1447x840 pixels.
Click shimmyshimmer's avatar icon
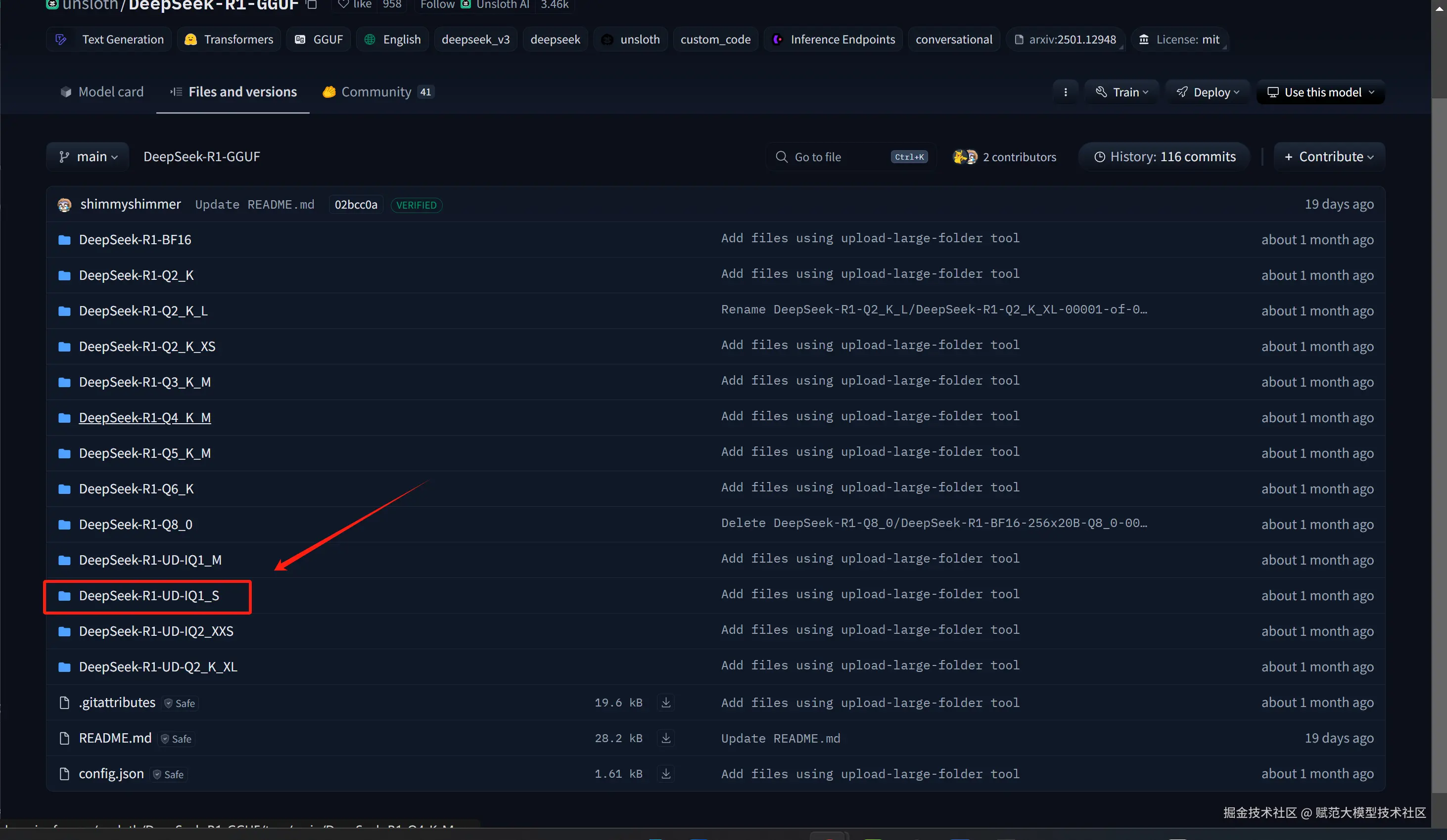coord(64,205)
